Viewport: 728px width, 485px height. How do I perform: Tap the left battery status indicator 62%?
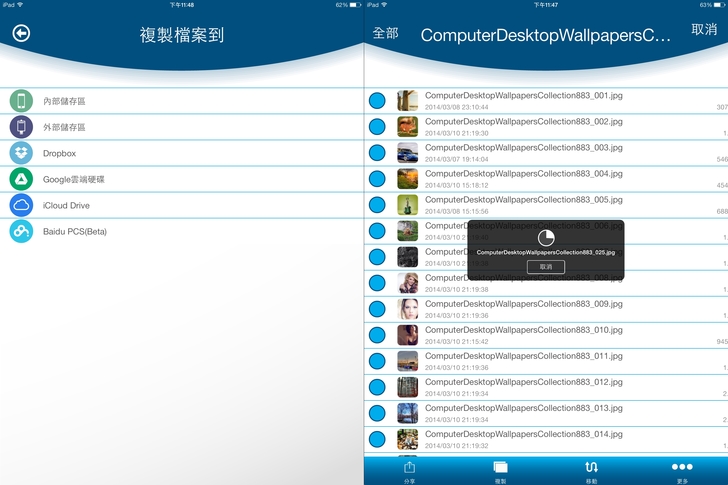pyautogui.click(x=348, y=5)
